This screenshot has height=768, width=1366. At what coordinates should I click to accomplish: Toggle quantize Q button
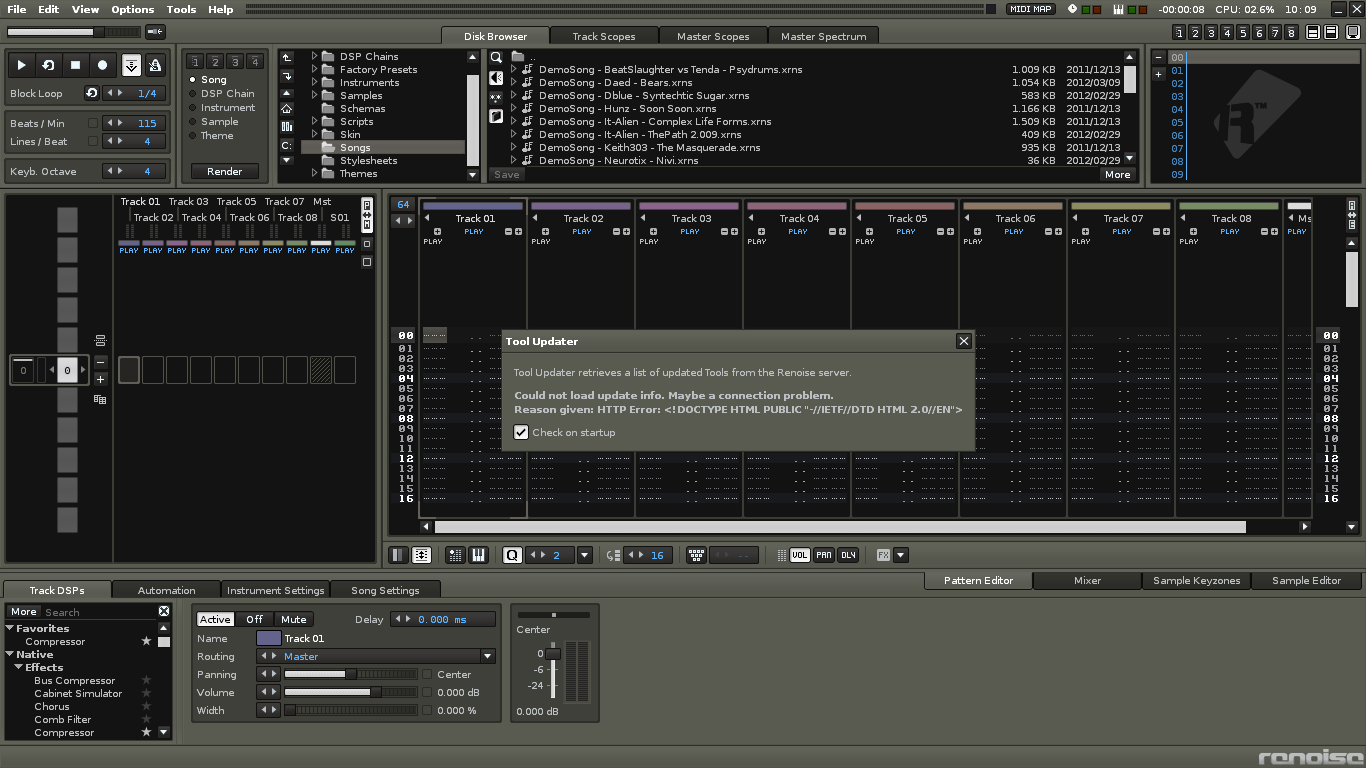tap(512, 555)
